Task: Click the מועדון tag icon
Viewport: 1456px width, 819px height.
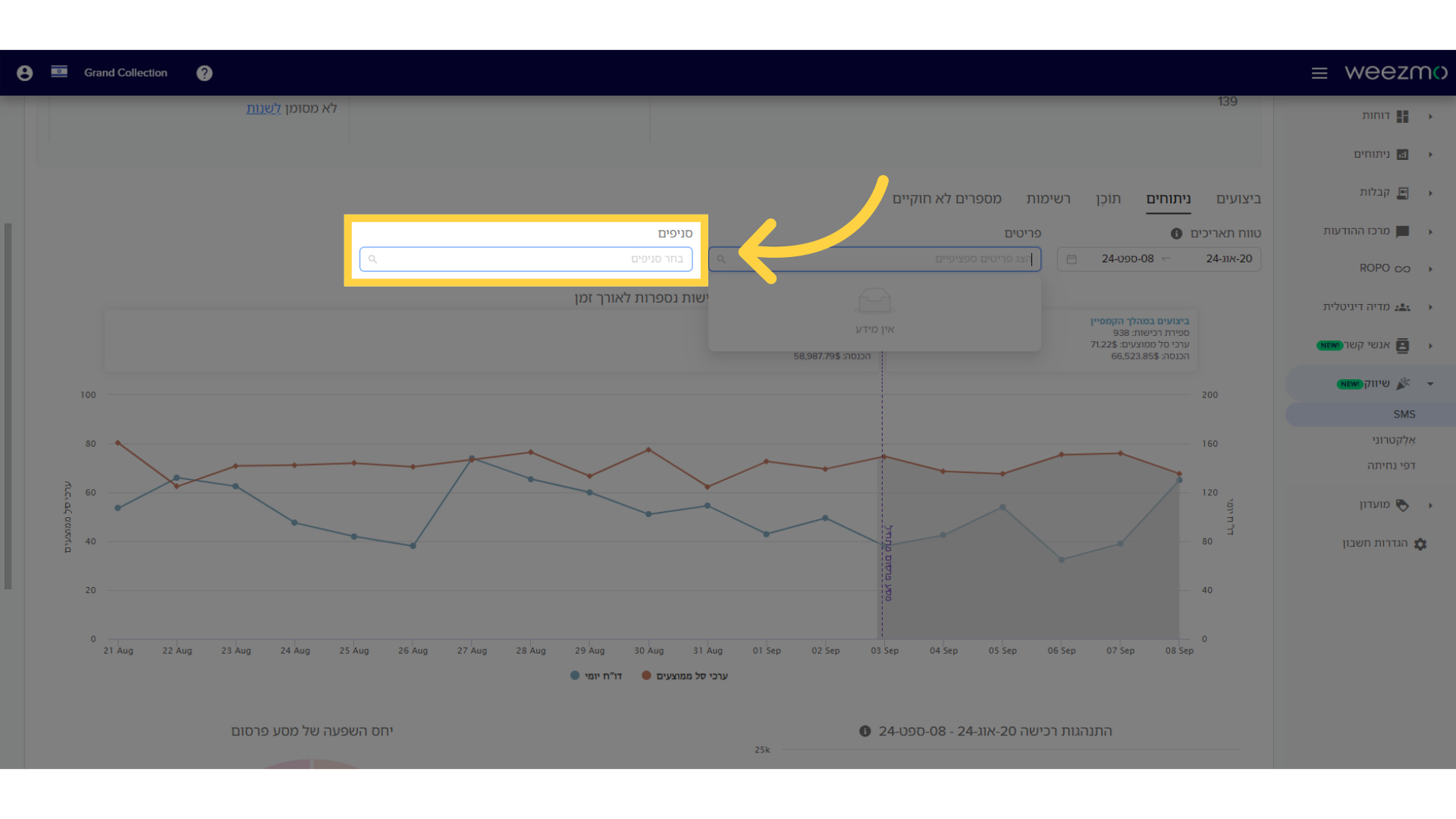Action: (x=1402, y=505)
